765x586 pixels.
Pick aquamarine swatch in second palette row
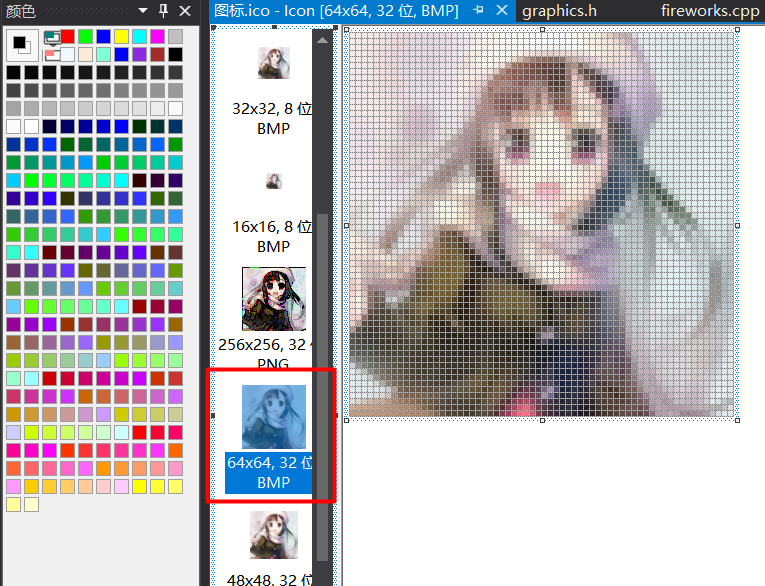(x=103, y=54)
